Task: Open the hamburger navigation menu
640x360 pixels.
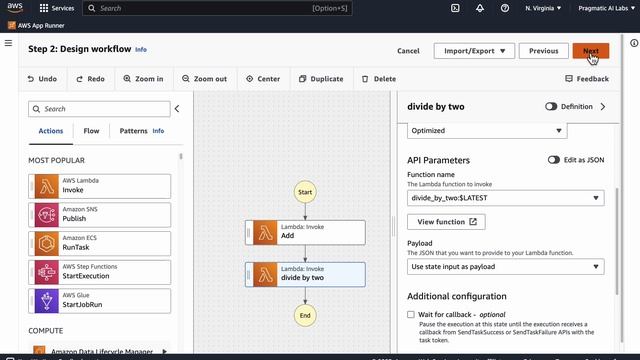Action: (x=8, y=43)
